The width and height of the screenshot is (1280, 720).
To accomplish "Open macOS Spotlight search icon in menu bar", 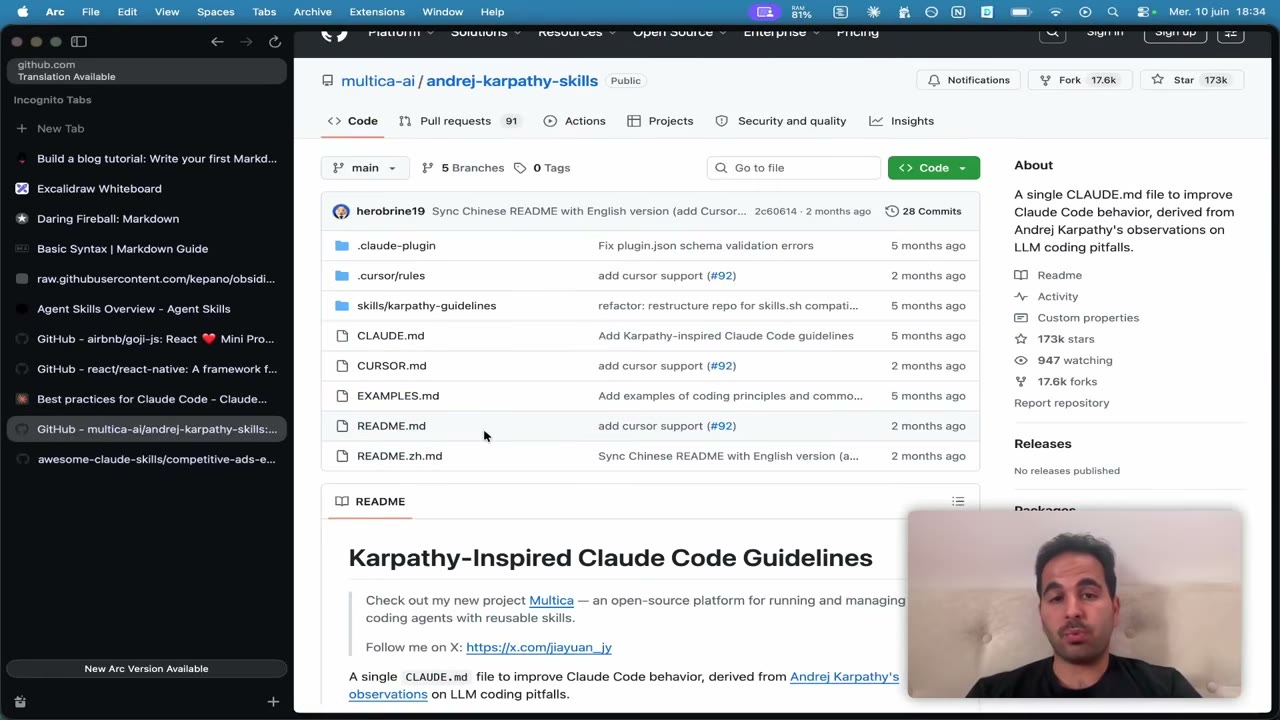I will [x=1113, y=12].
